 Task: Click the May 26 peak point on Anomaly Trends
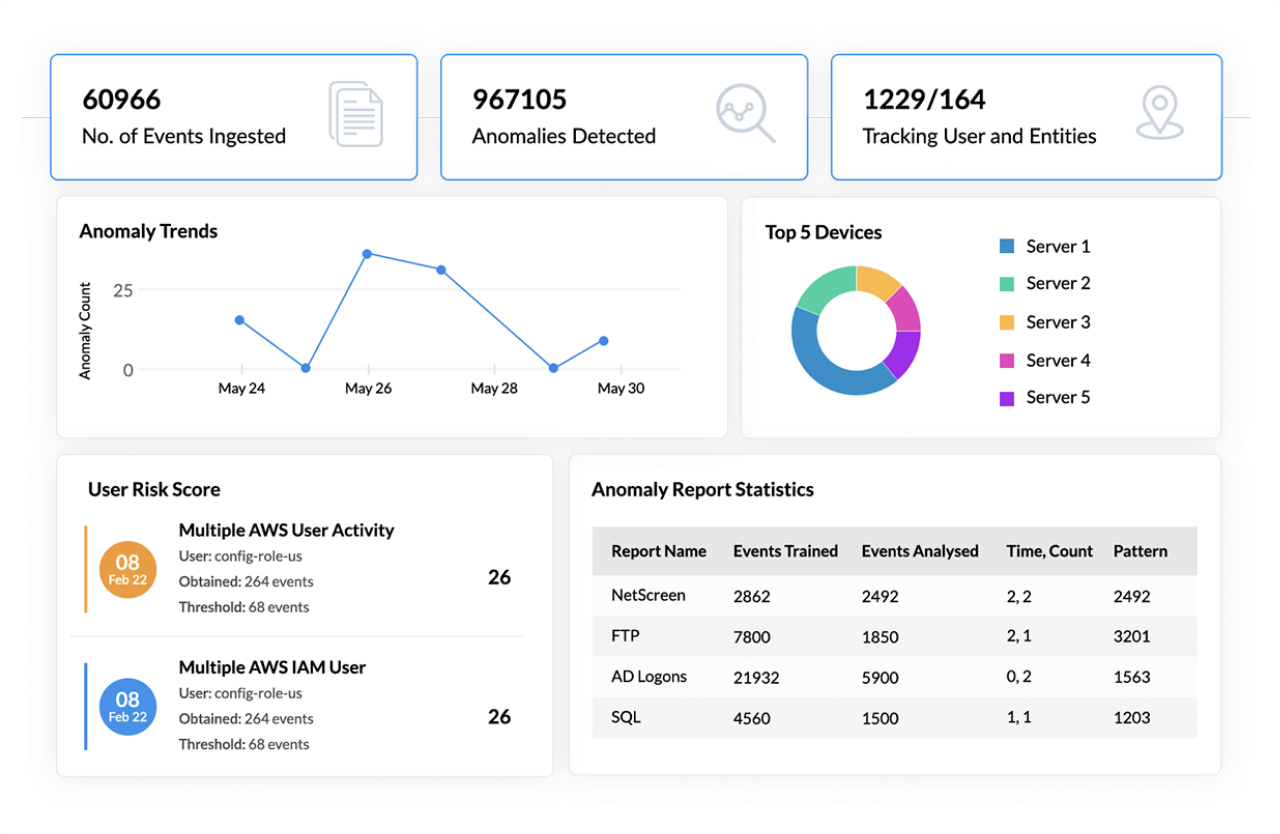(x=368, y=254)
